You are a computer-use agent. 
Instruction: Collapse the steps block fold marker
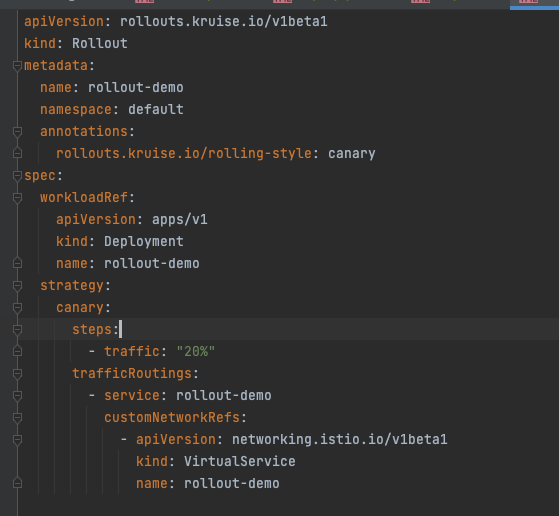[x=17, y=330]
